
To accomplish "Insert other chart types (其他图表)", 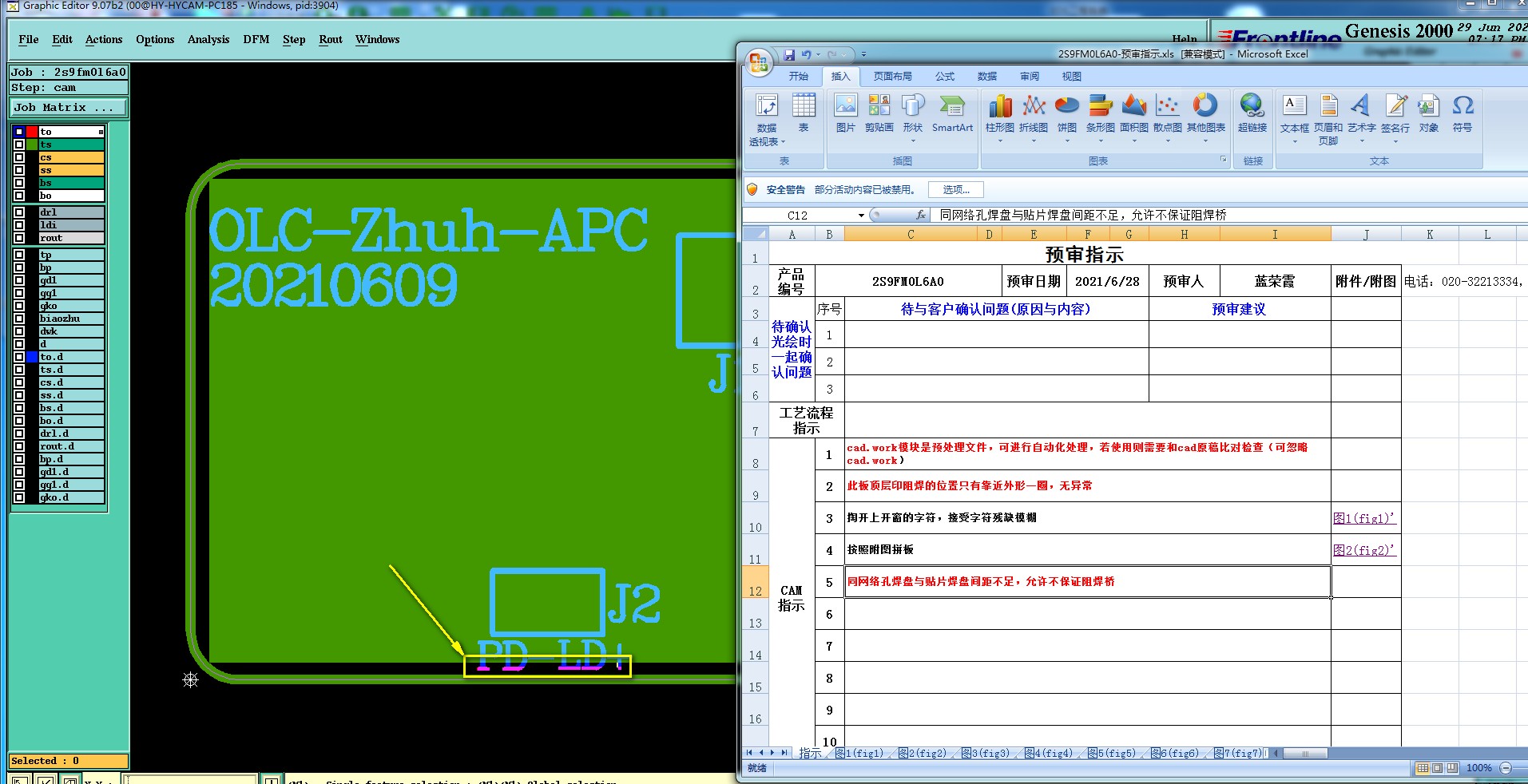I will [x=1205, y=118].
